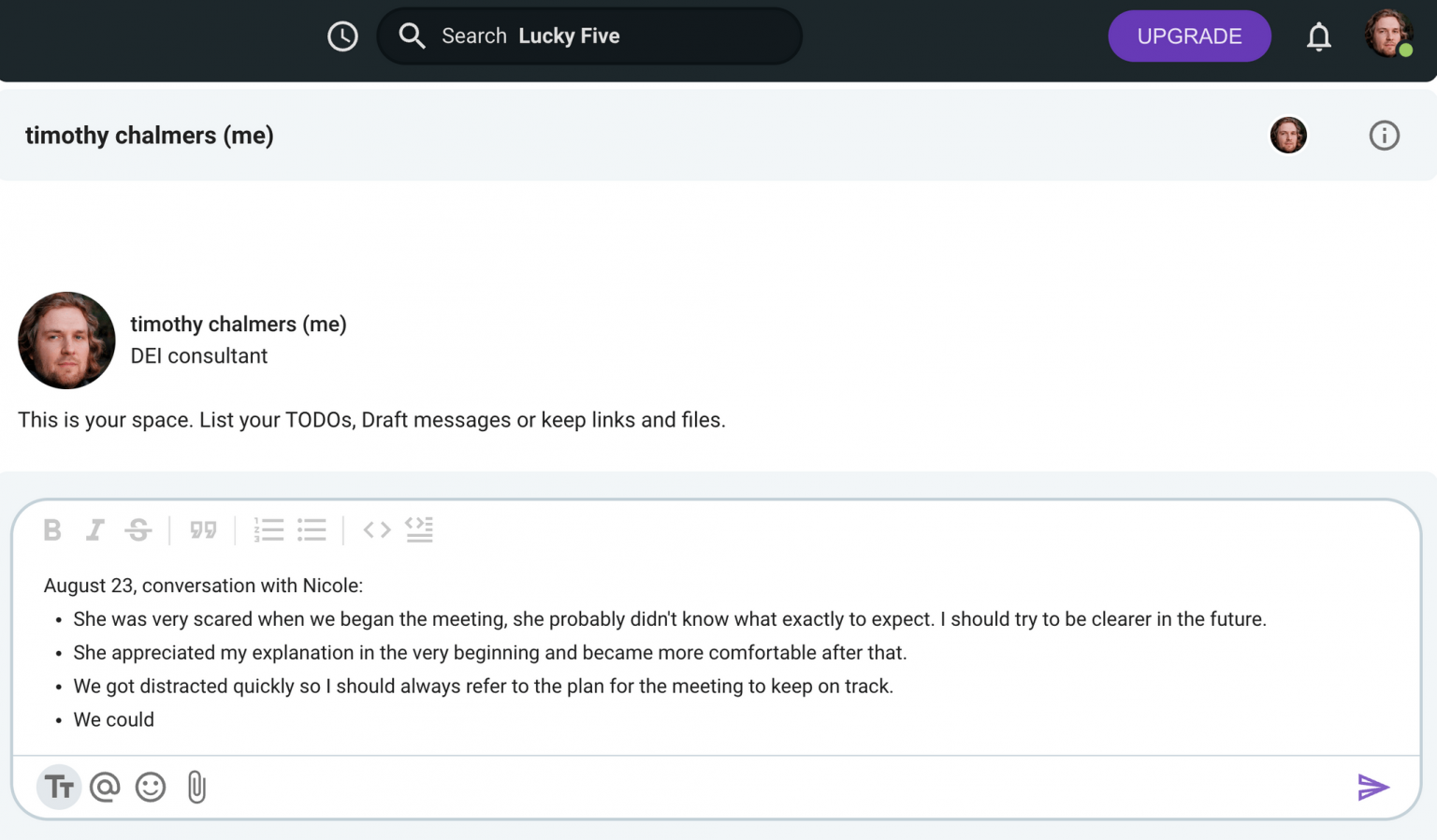Open the emoji picker
This screenshot has height=840, width=1437.
[x=151, y=787]
